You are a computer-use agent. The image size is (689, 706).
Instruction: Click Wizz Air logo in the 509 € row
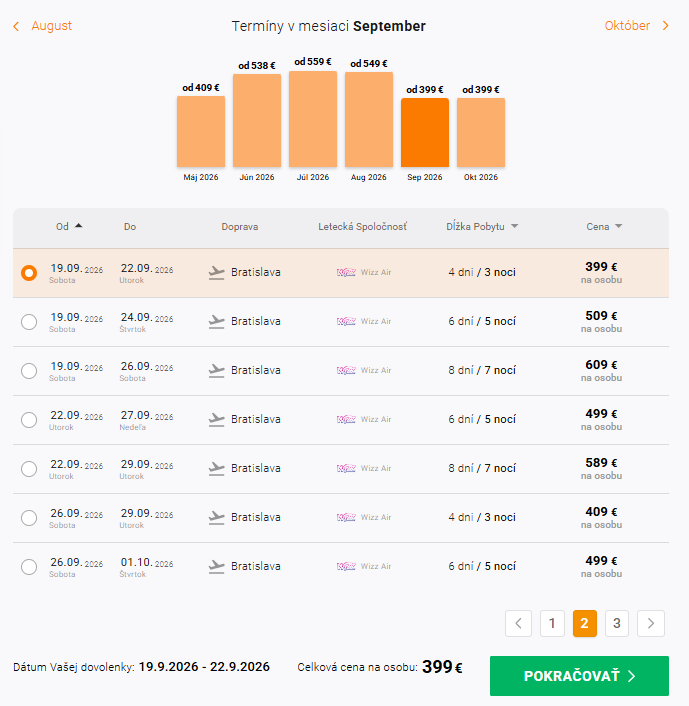[347, 322]
